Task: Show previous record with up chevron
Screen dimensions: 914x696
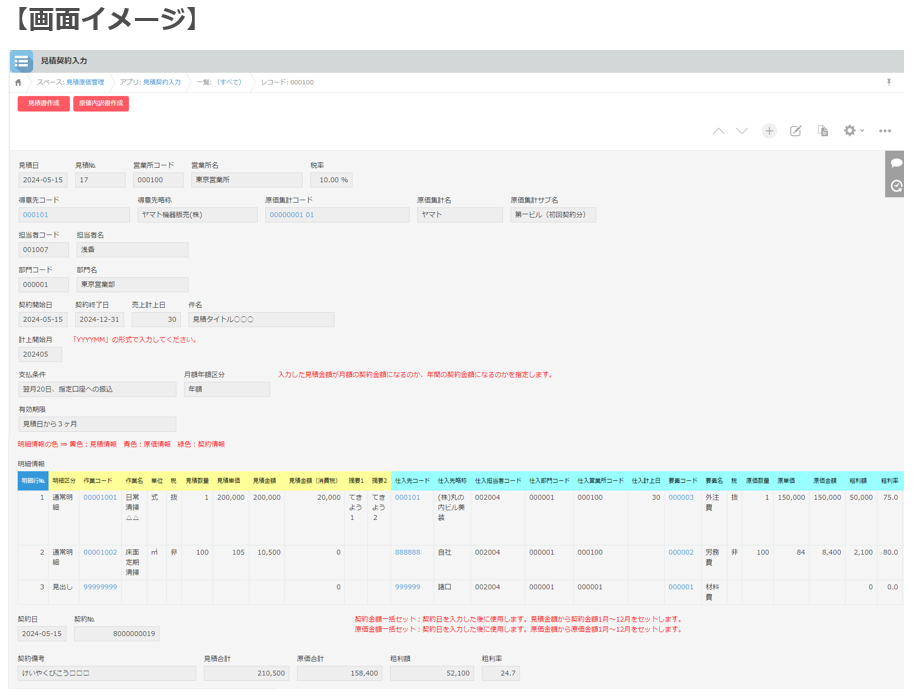Action: pos(718,131)
